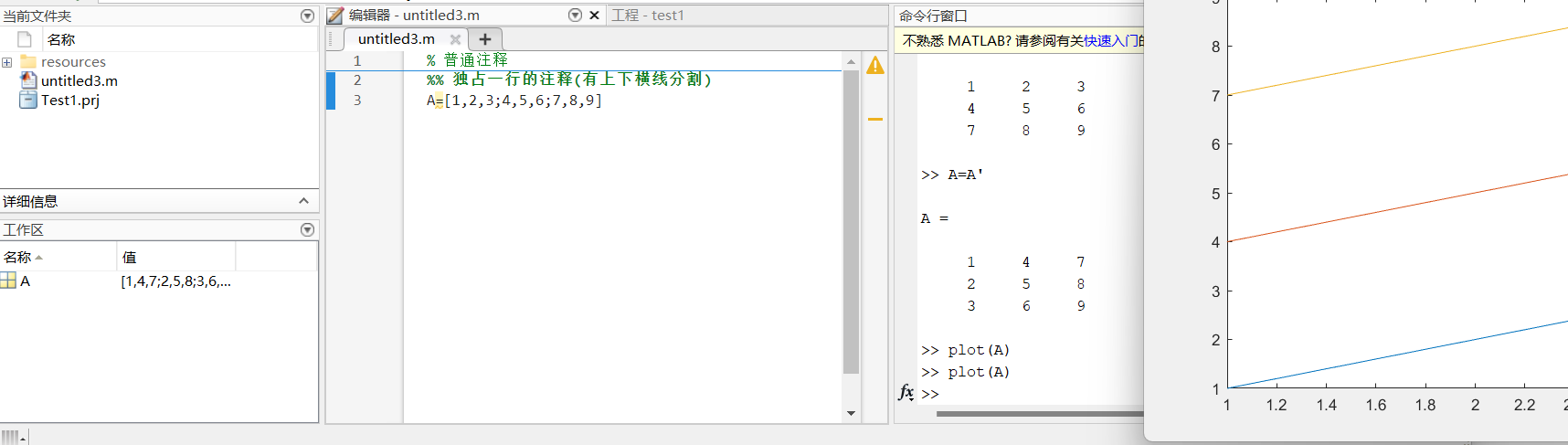Screen dimensions: 1568x445
Task: Click editor scrollbar up arrow
Action: coord(851,62)
